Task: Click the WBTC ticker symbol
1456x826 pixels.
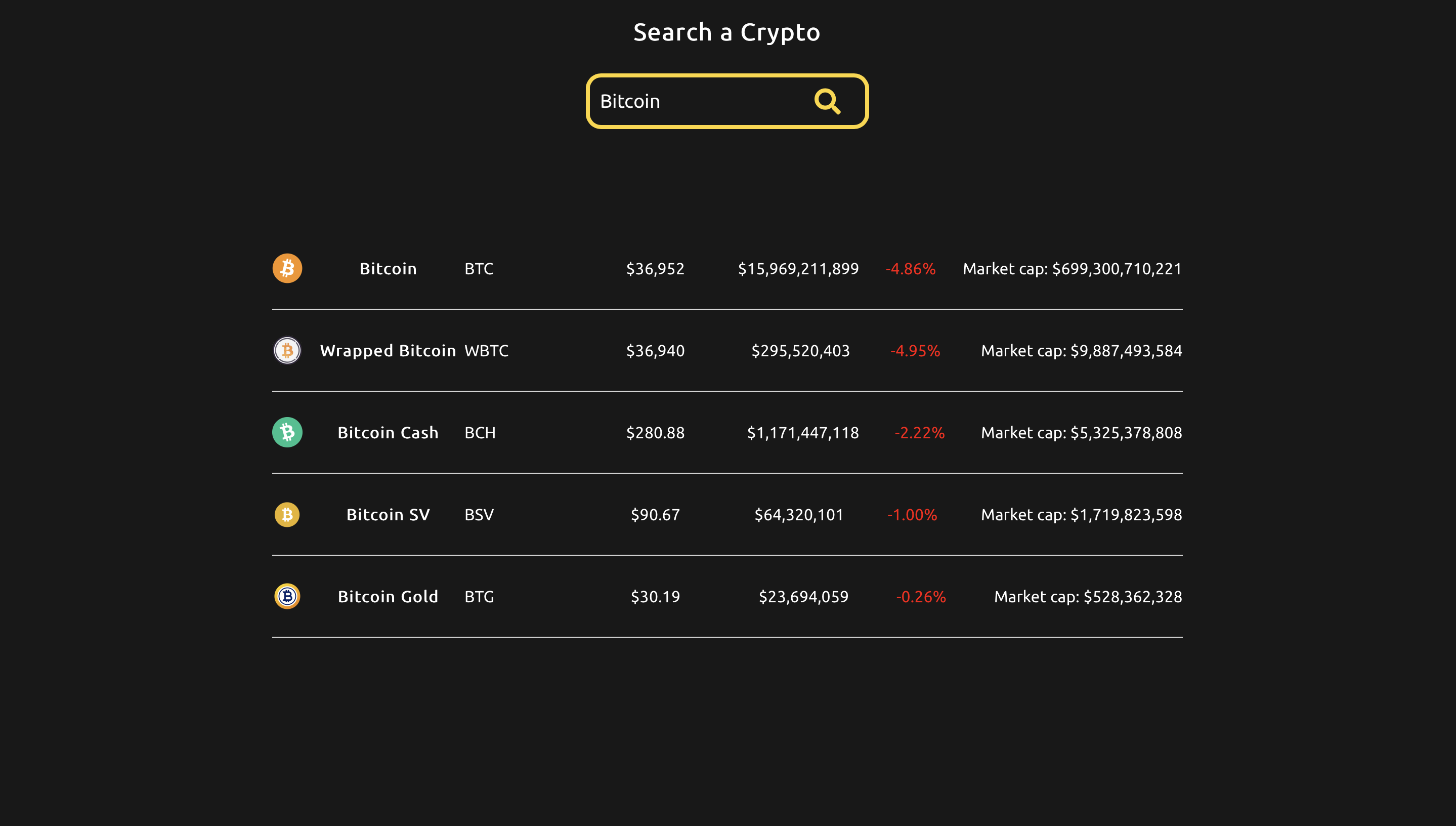Action: point(487,351)
